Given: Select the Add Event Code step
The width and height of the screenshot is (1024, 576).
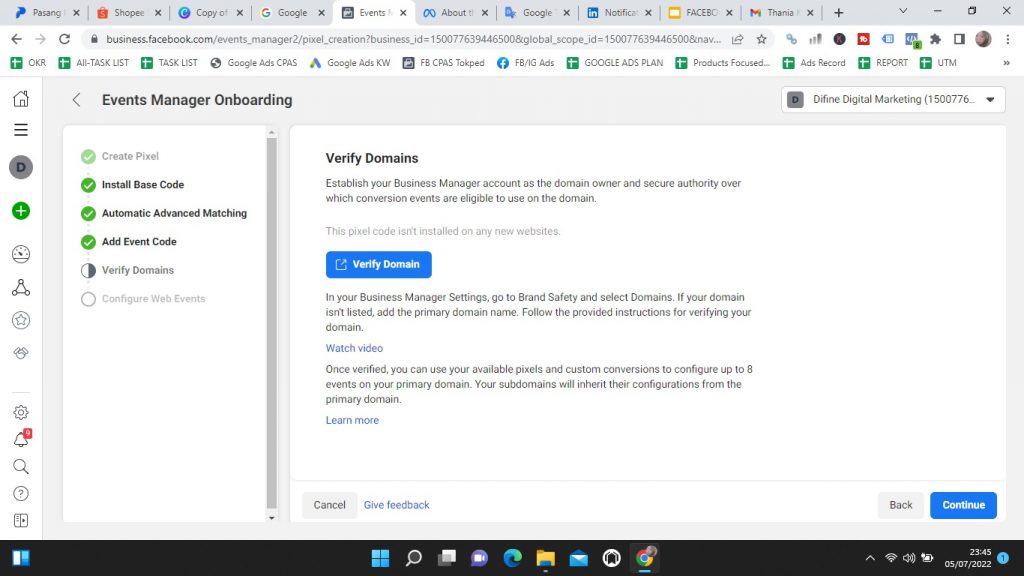Looking at the screenshot, I should point(139,242).
